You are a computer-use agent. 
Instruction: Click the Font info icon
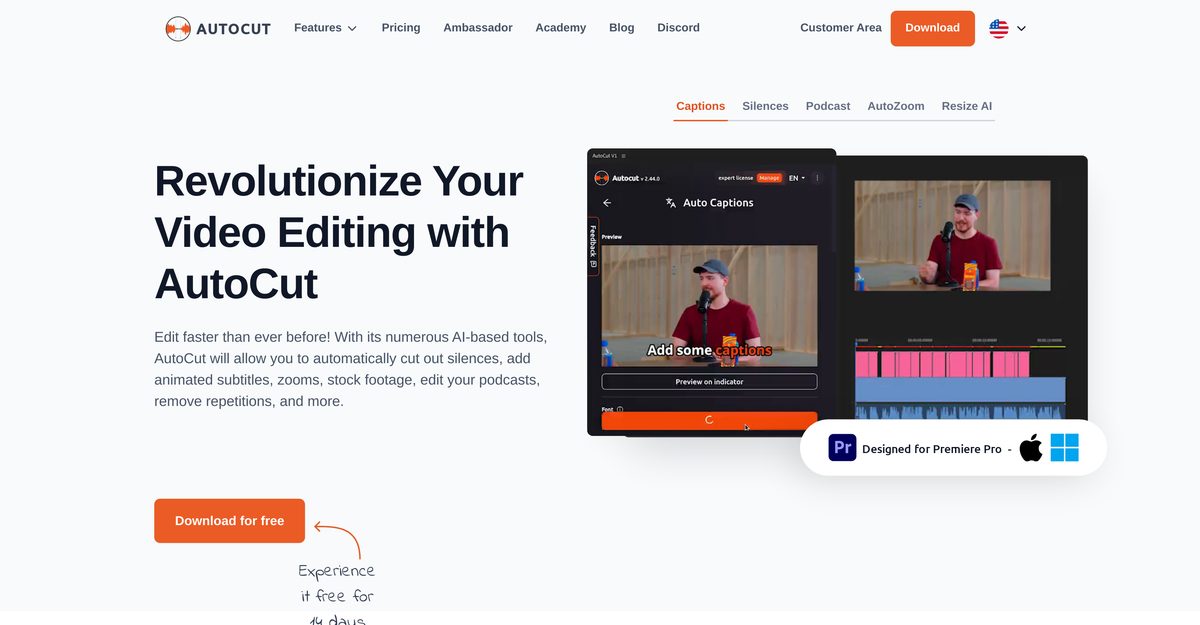[620, 409]
